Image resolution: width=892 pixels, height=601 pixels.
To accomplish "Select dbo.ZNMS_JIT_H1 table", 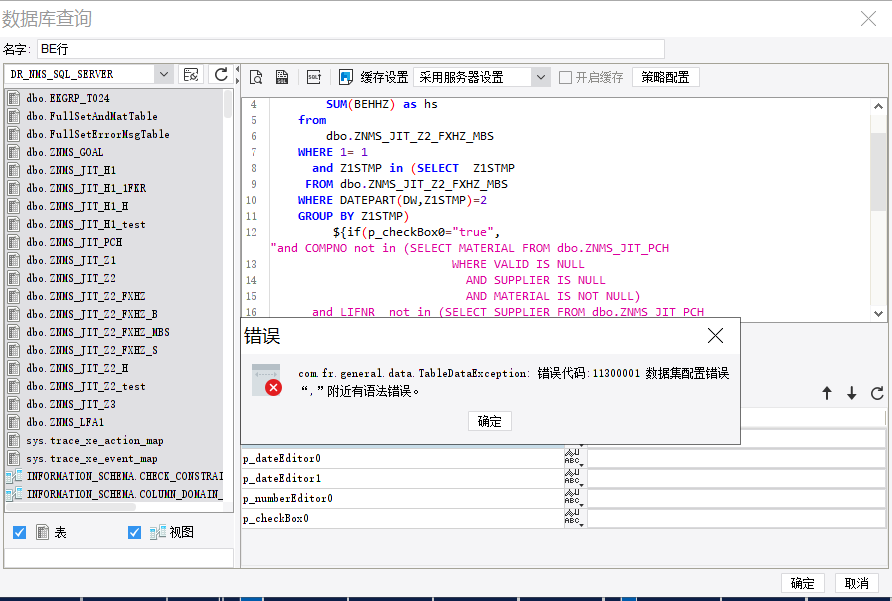I will tap(71, 170).
